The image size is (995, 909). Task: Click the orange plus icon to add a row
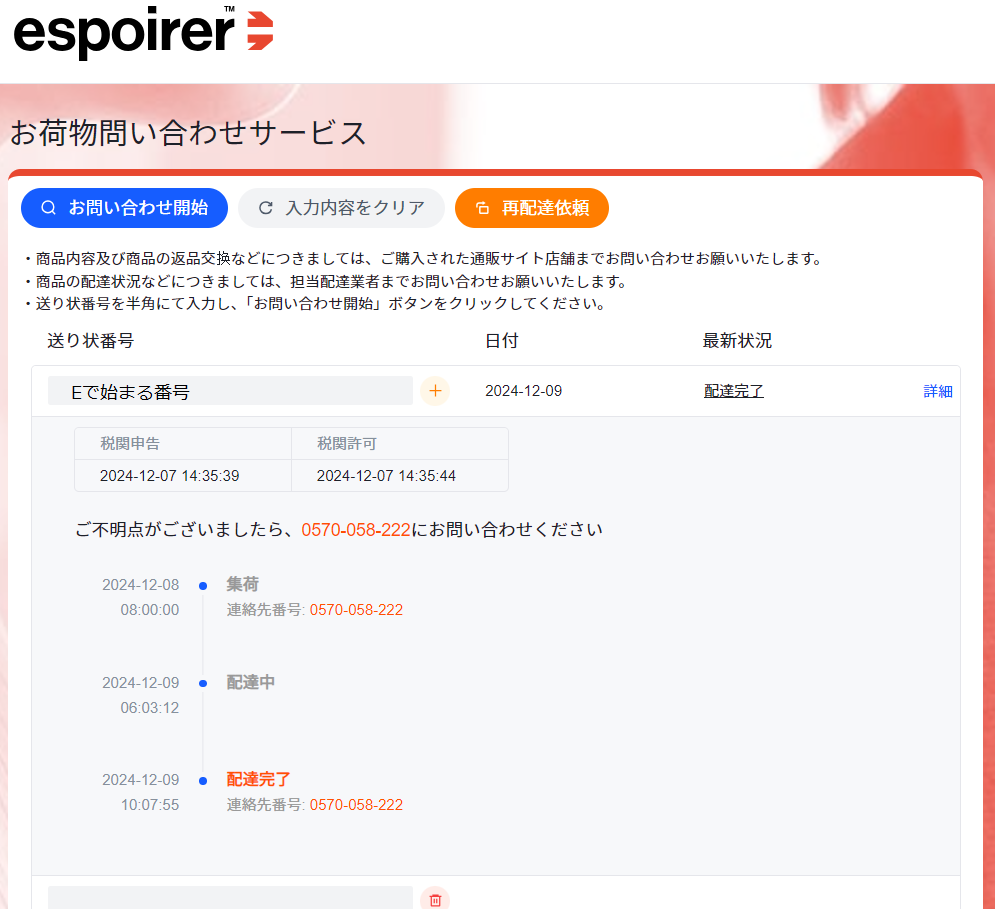pos(435,391)
